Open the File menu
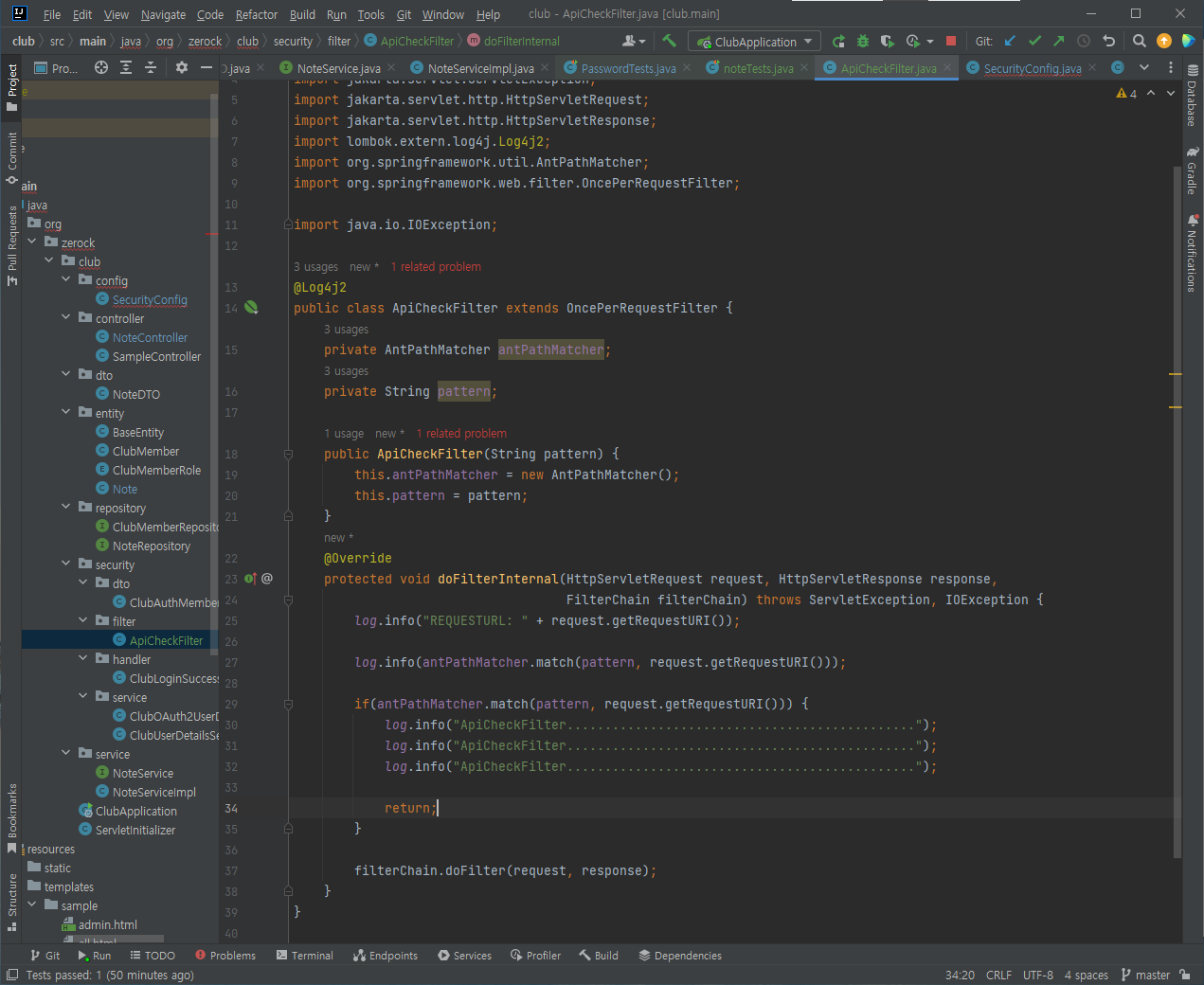Image resolution: width=1204 pixels, height=985 pixels. click(x=52, y=14)
